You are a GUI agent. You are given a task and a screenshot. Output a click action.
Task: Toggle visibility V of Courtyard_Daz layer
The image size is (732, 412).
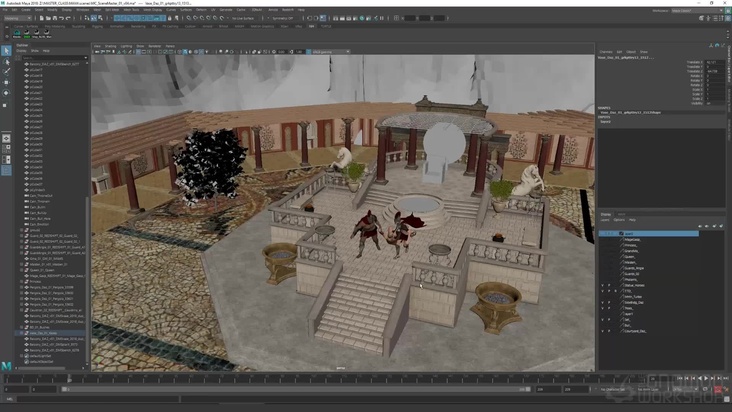tap(602, 331)
